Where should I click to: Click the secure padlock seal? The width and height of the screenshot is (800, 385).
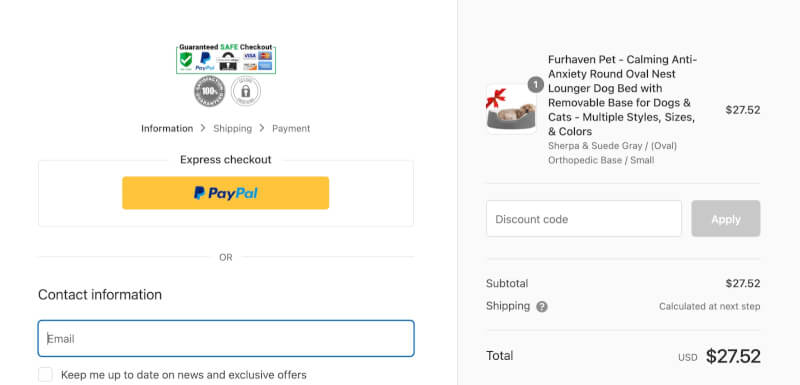tap(245, 92)
